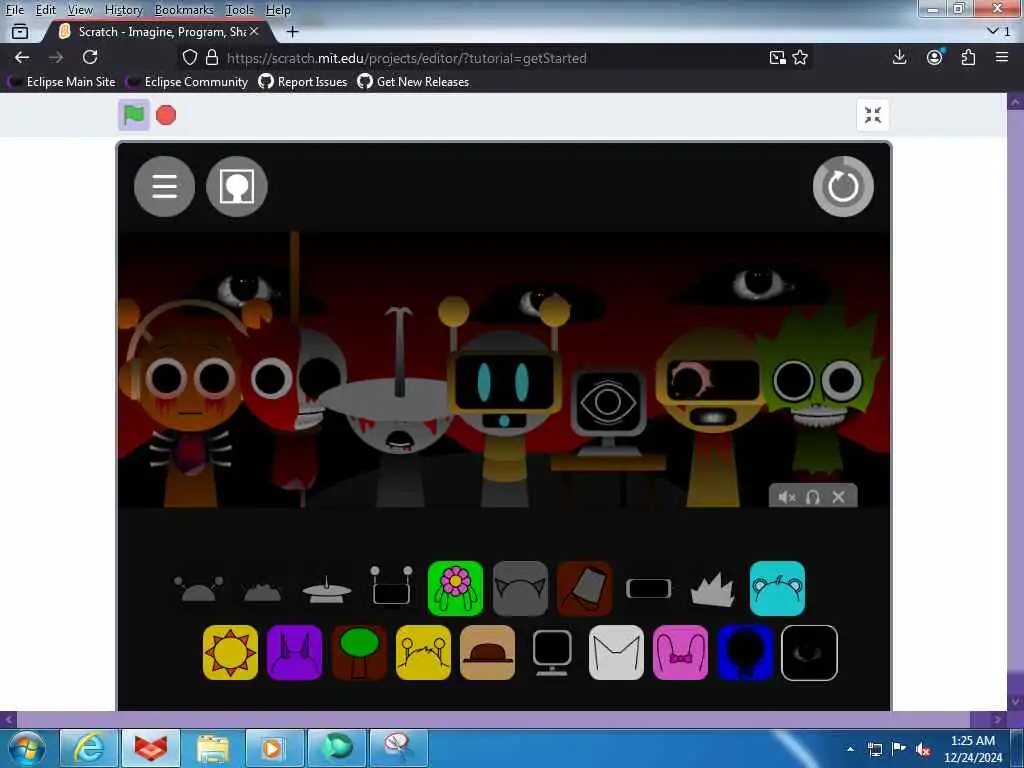Launch Internet Explorer from the taskbar

89,748
